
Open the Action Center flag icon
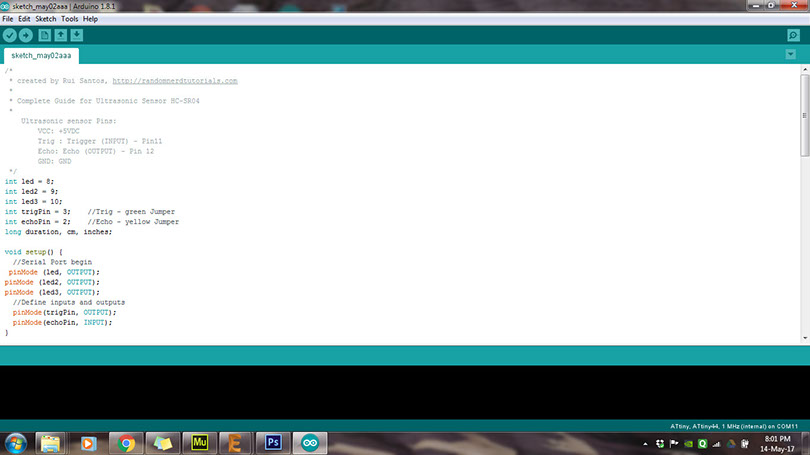(674, 444)
